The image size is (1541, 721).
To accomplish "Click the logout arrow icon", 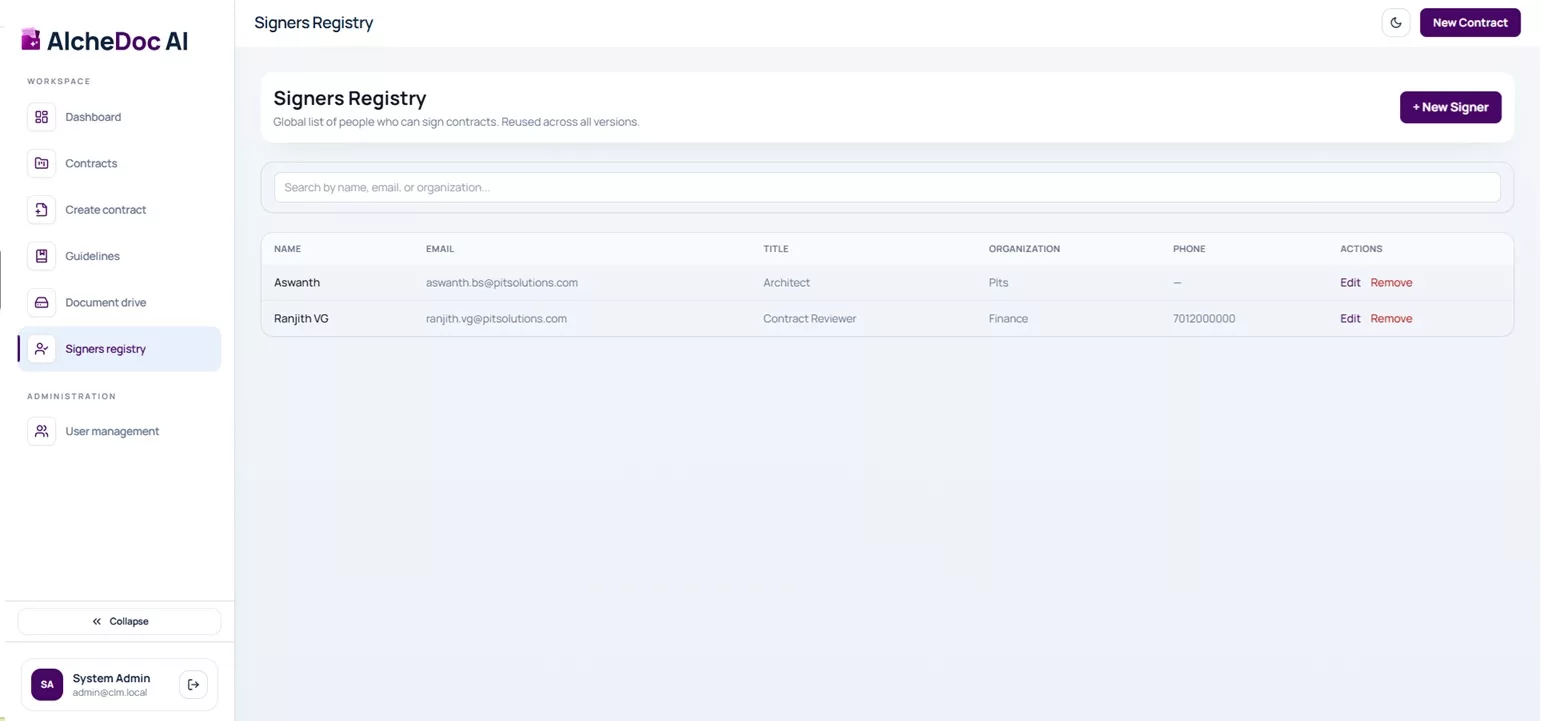I will click(x=193, y=684).
